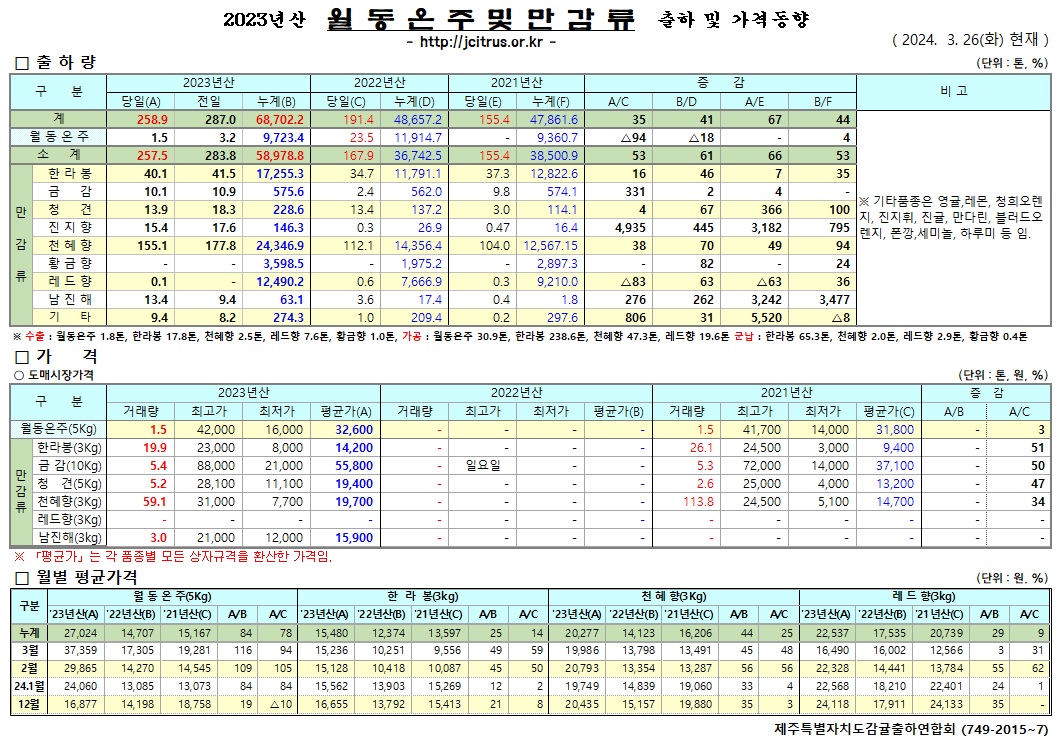Click the 일요일 cell in price table
1062x739 pixels.
point(482,466)
